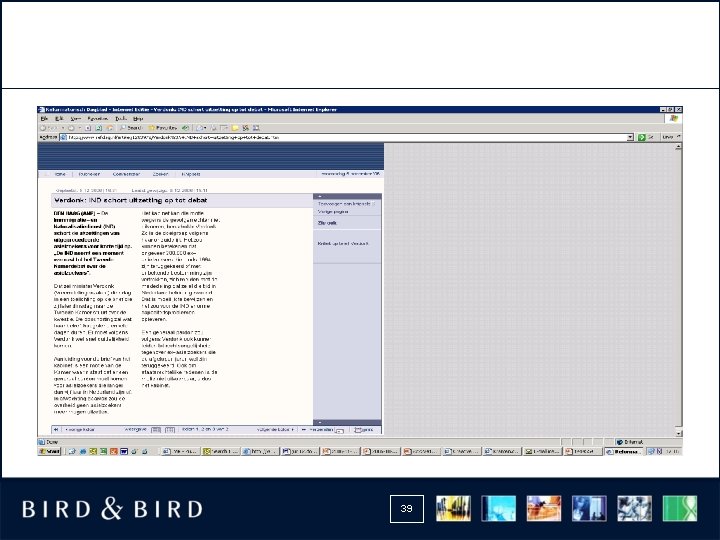Open the Rubrieken navigation tab
Viewport: 720px width, 540px height.
(x=89, y=174)
